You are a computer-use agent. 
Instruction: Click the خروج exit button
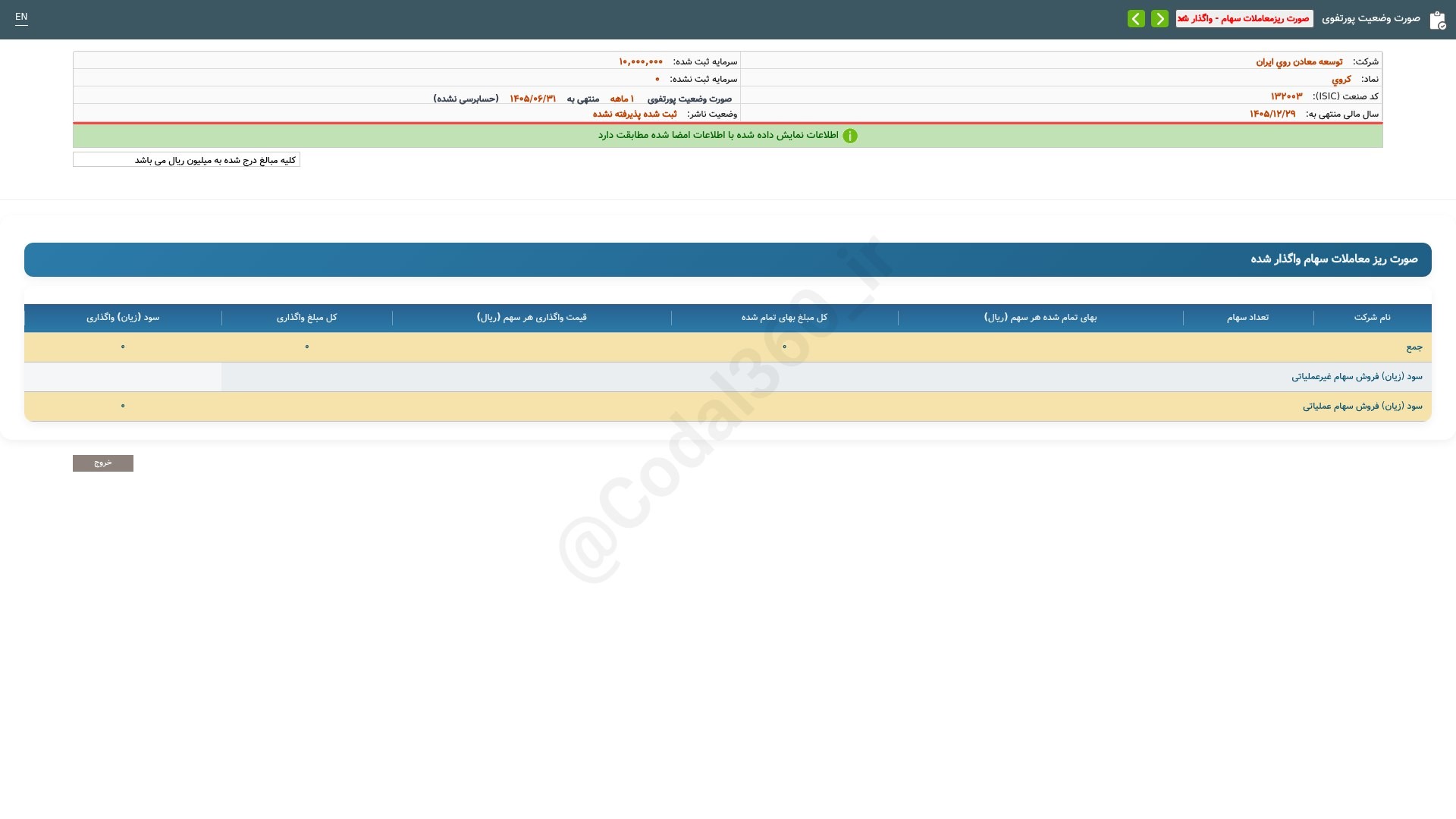tap(103, 463)
